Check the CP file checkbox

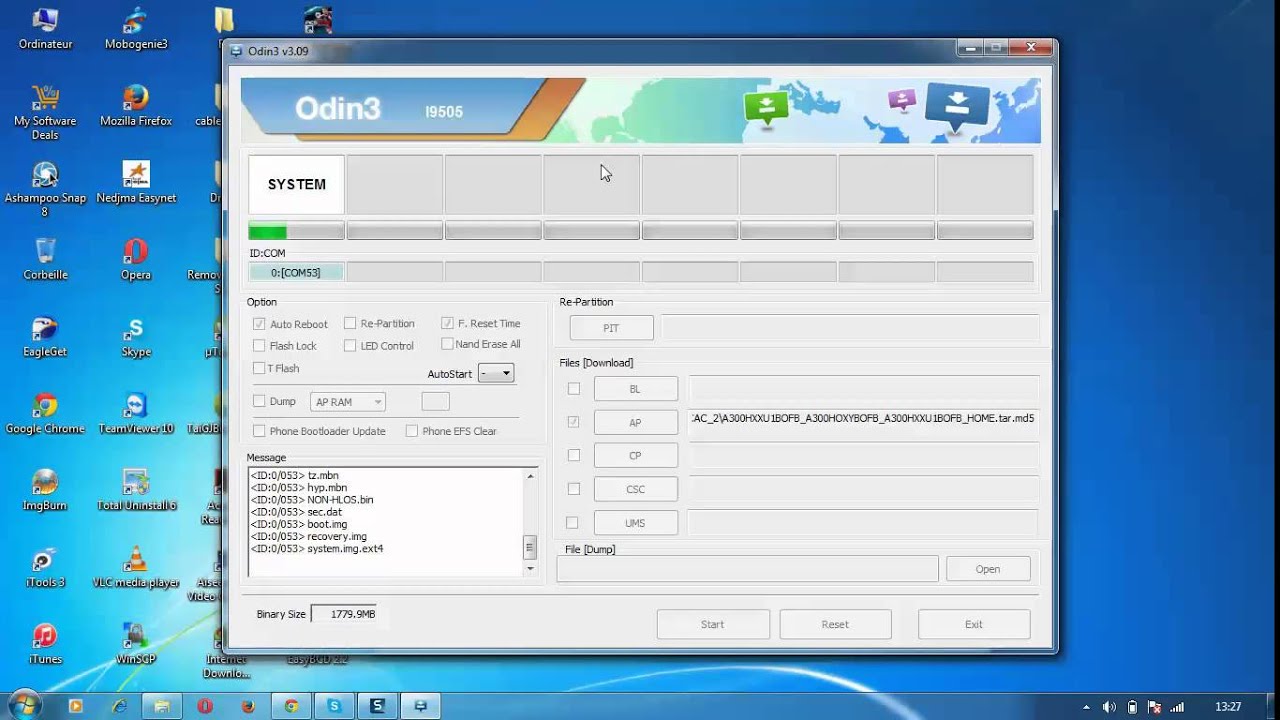pyautogui.click(x=573, y=455)
